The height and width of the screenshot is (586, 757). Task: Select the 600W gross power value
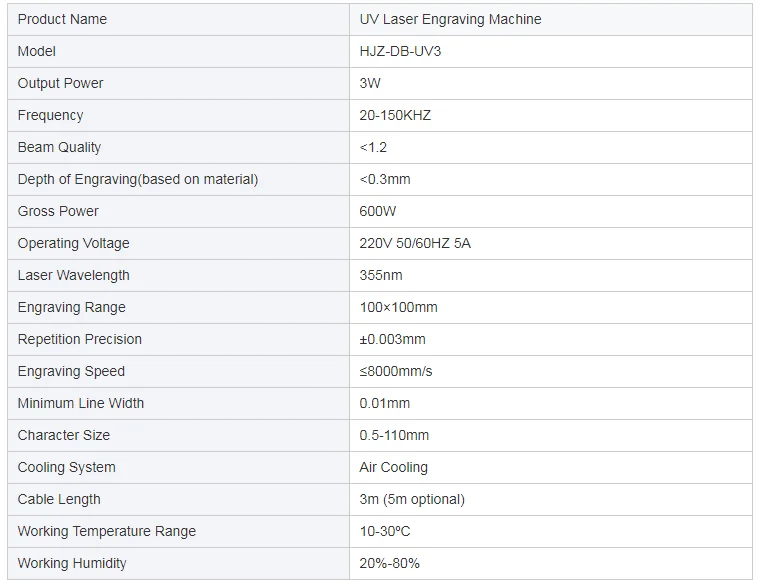(x=378, y=211)
